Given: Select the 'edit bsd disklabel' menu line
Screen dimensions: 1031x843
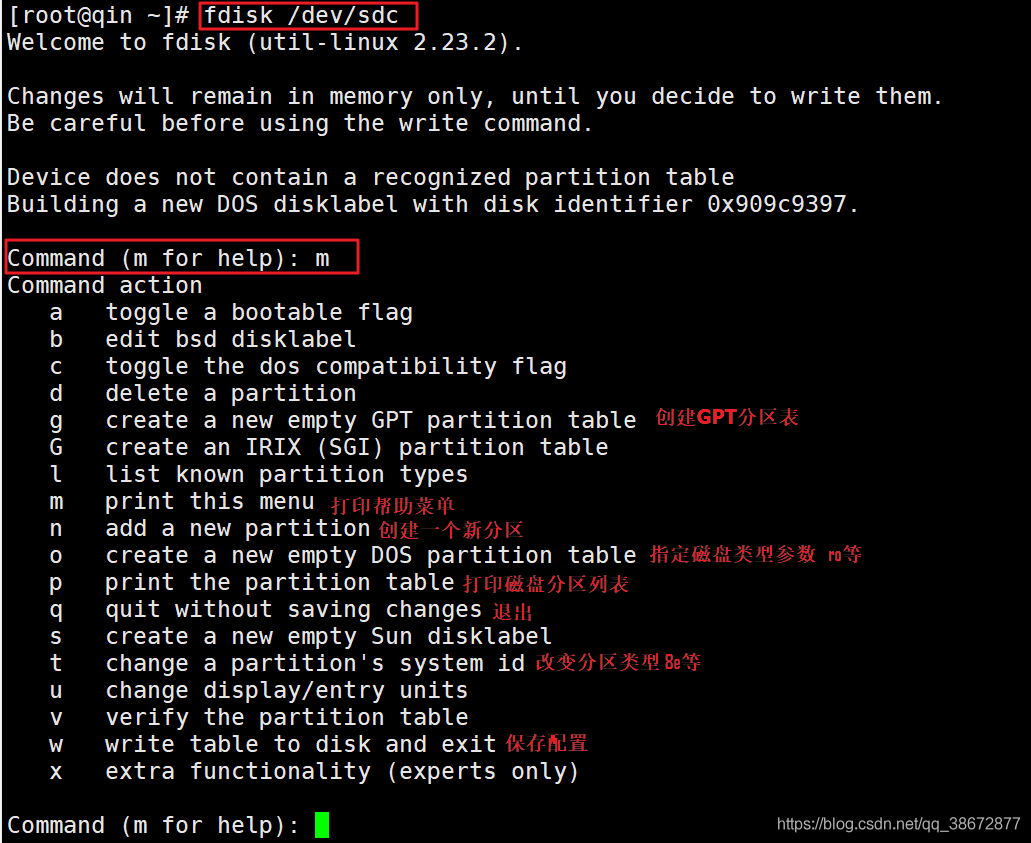Looking at the screenshot, I should 231,340.
